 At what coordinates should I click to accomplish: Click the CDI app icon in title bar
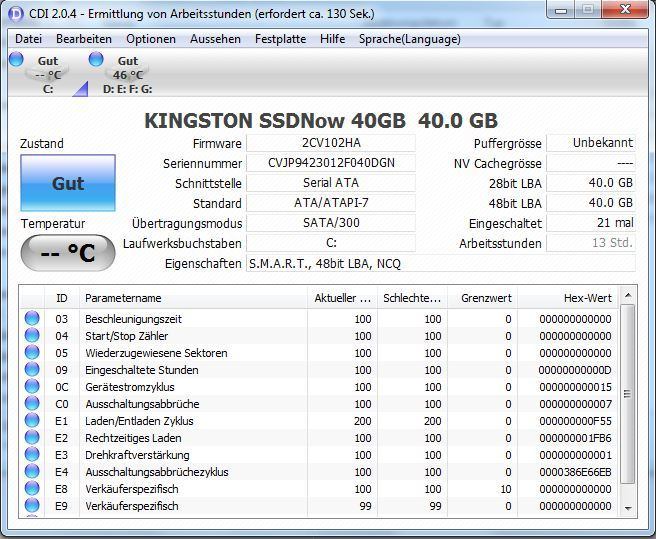(15, 14)
